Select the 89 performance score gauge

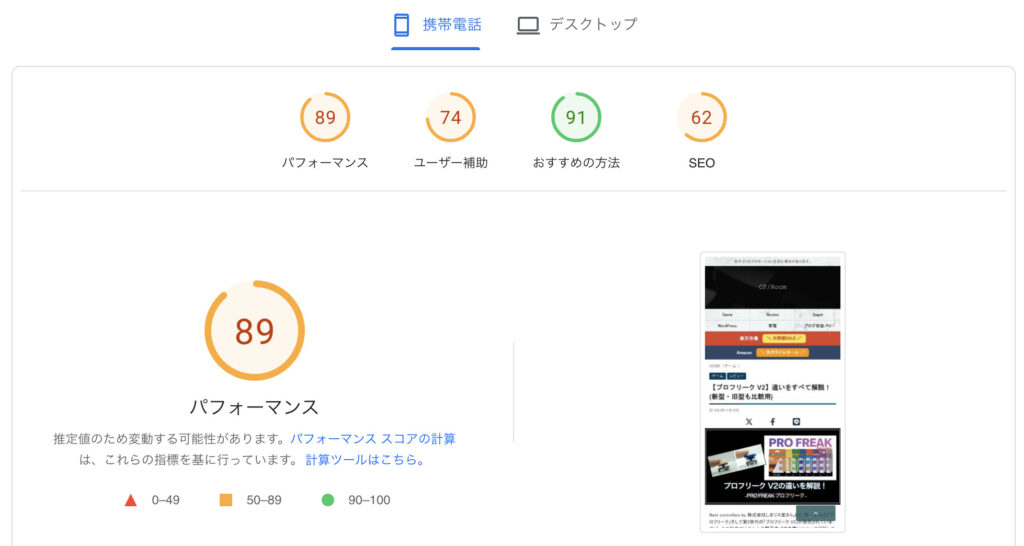[325, 117]
